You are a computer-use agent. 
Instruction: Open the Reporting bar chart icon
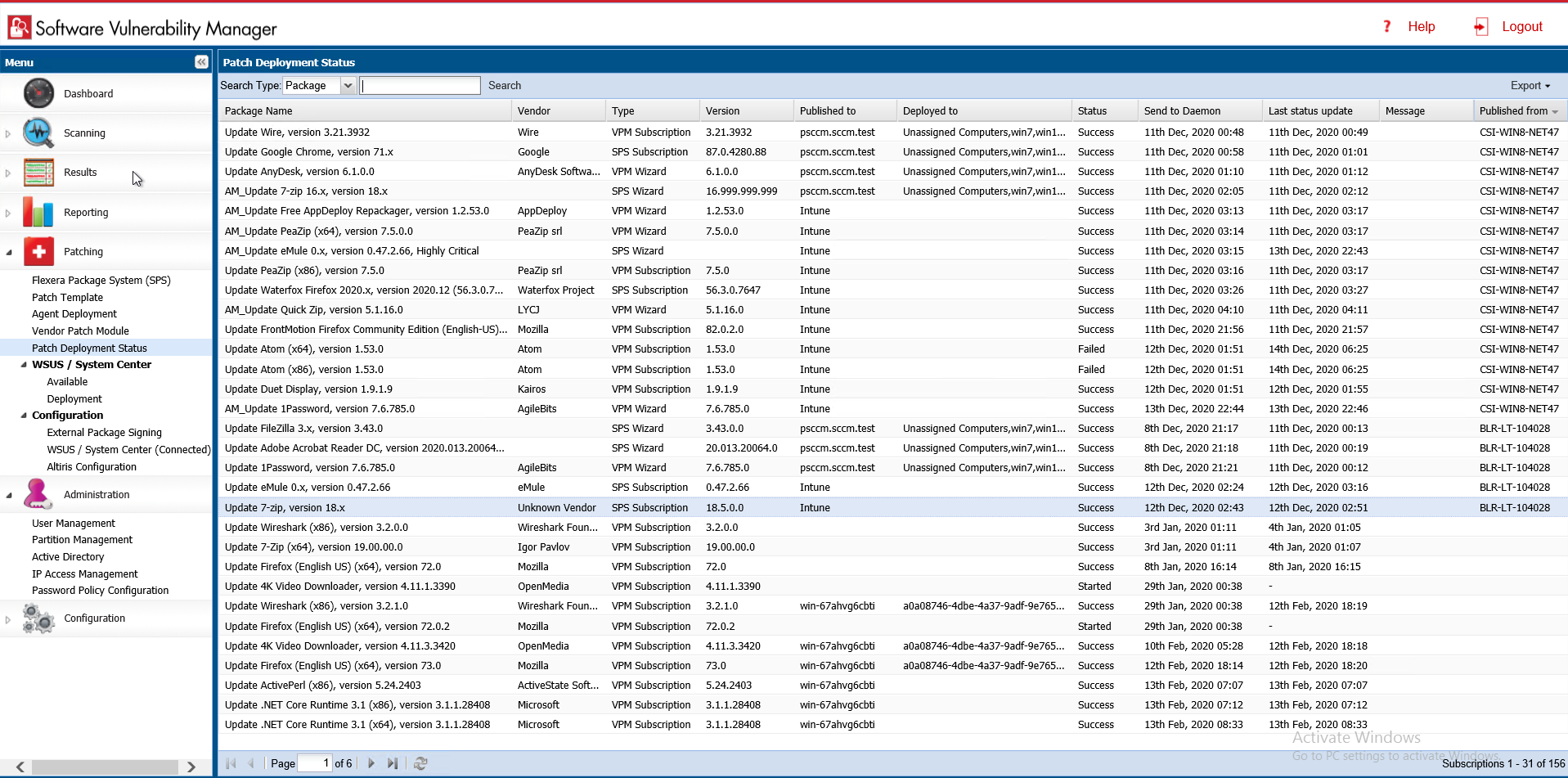coord(38,212)
